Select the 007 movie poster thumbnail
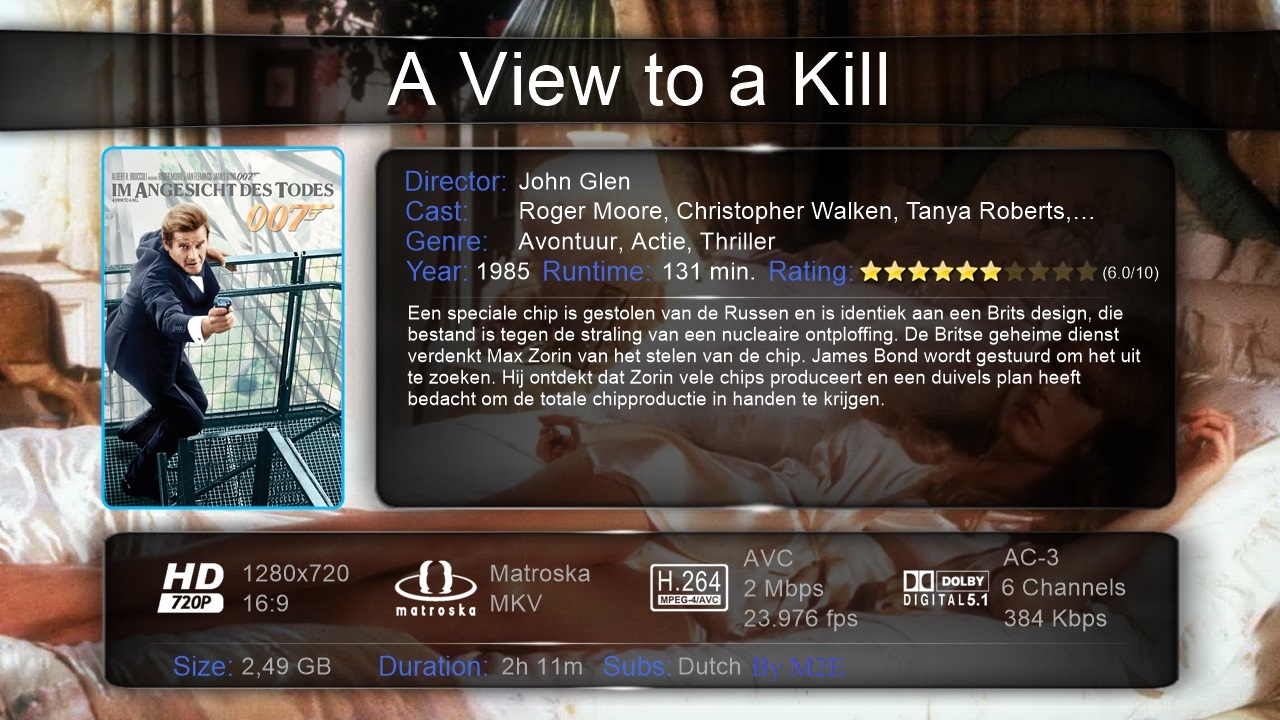 click(223, 328)
